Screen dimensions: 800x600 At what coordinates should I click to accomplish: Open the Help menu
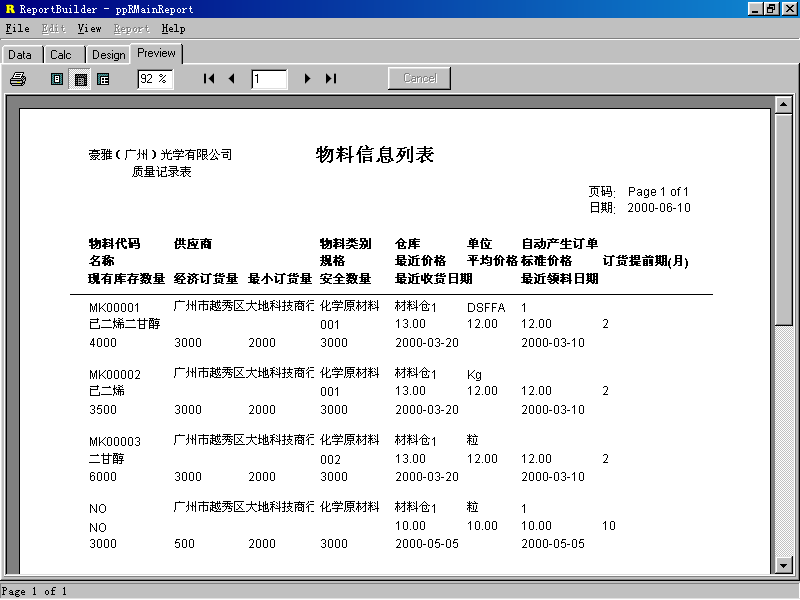click(173, 29)
